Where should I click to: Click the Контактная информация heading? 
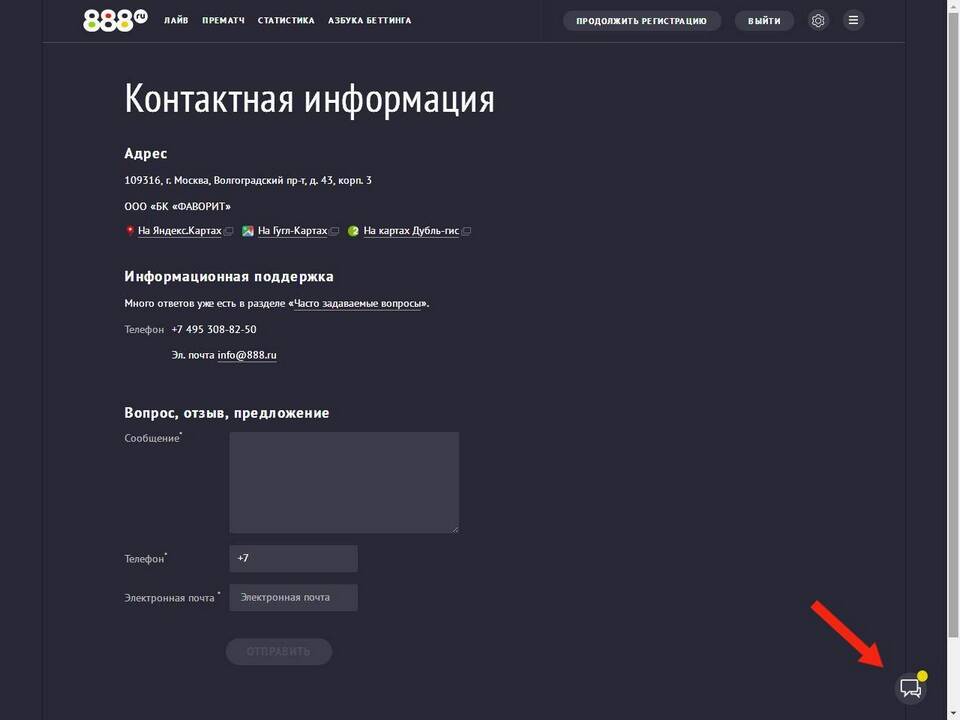click(309, 99)
